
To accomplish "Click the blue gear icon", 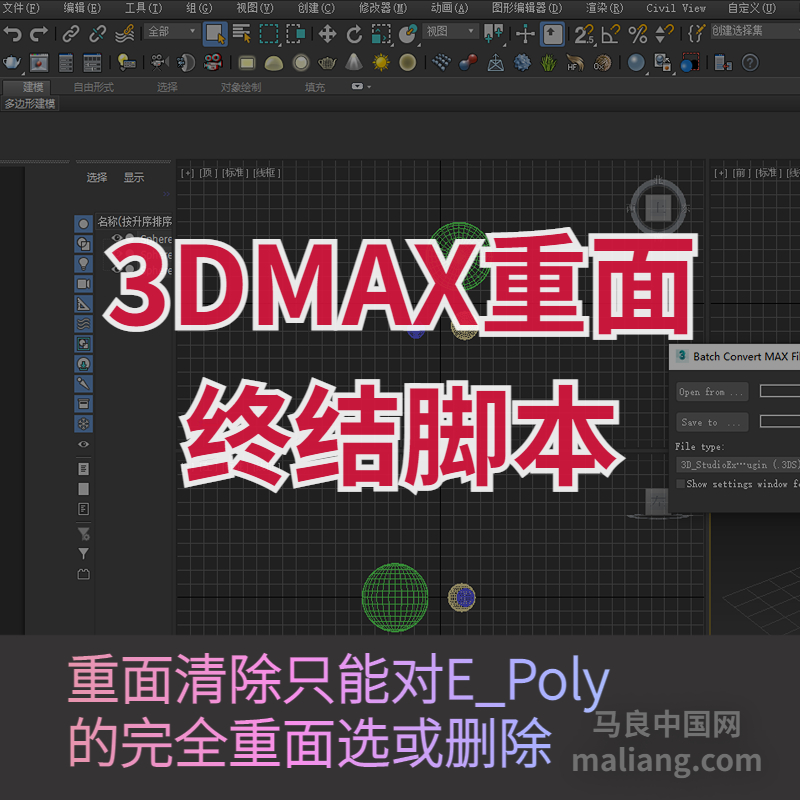I will (x=522, y=63).
